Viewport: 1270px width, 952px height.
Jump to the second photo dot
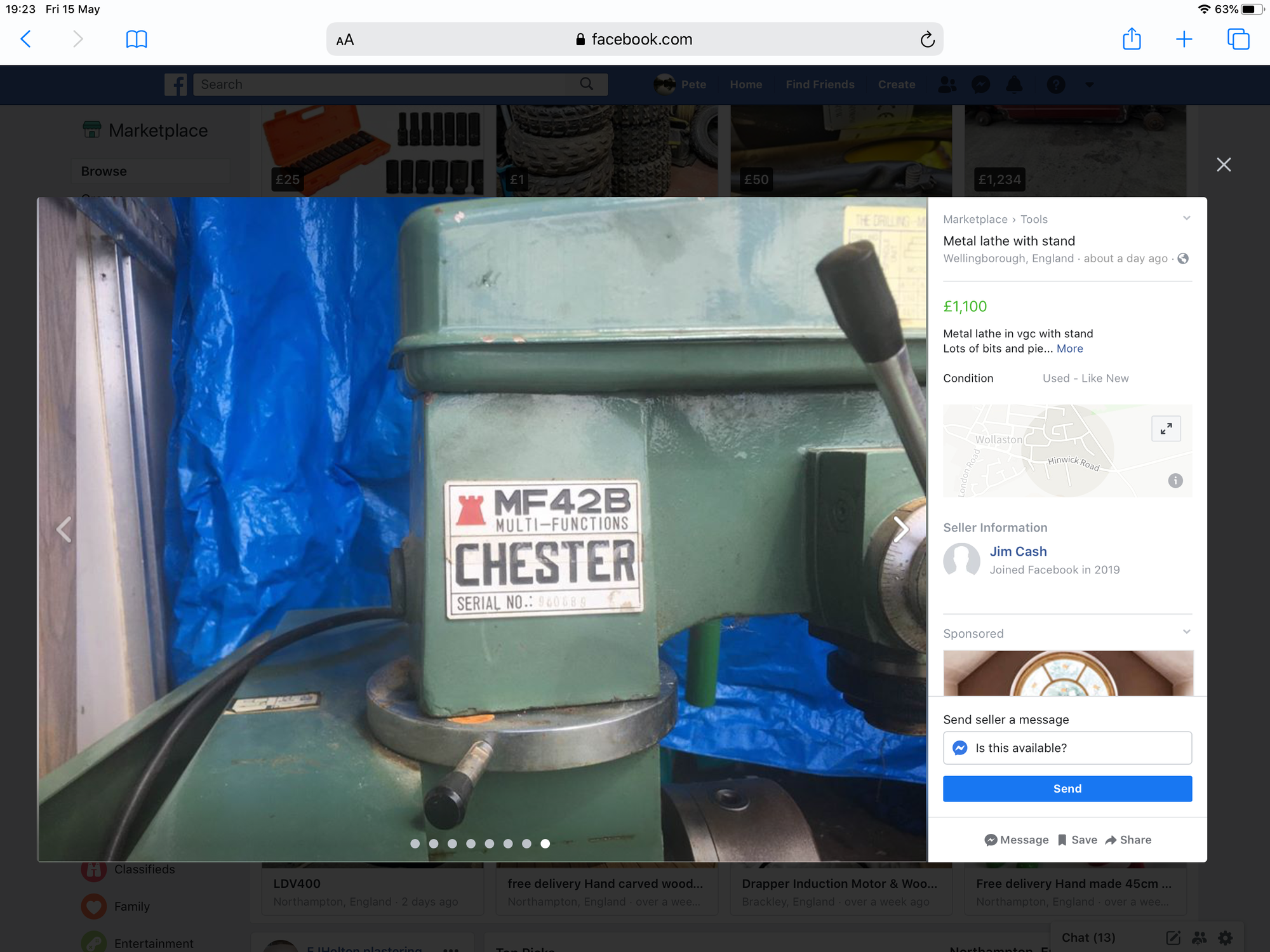[x=434, y=843]
